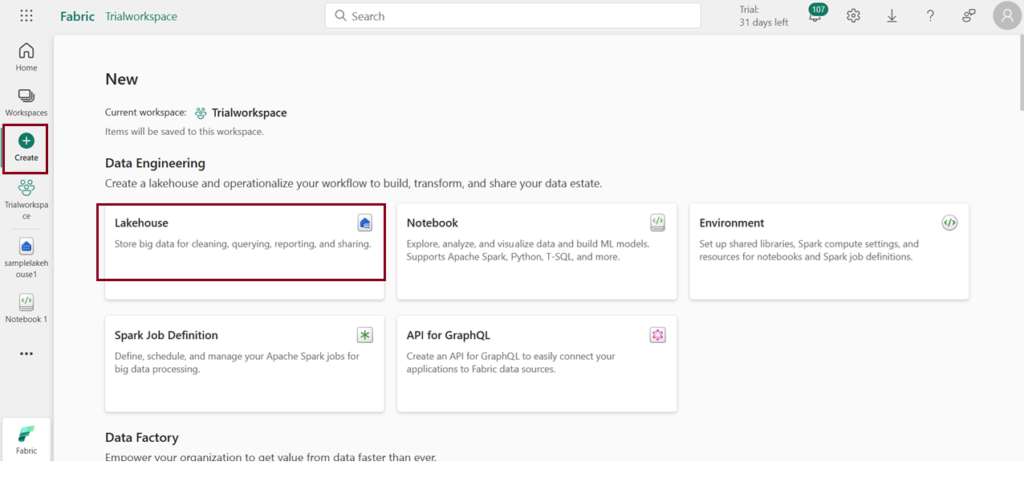Click in the Search box
The width and height of the screenshot is (1024, 482).
[512, 16]
